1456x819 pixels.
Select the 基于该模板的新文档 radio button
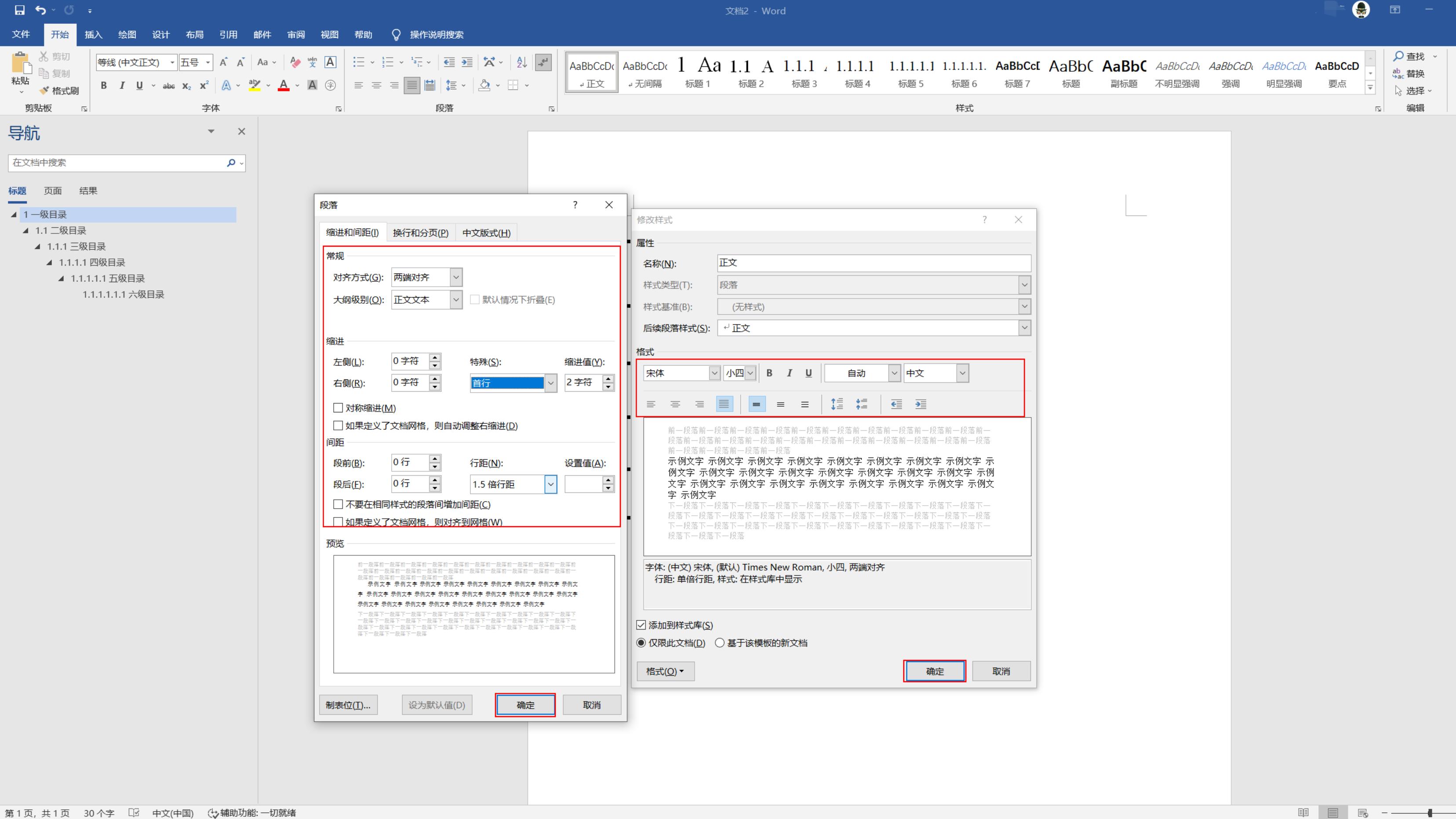720,643
